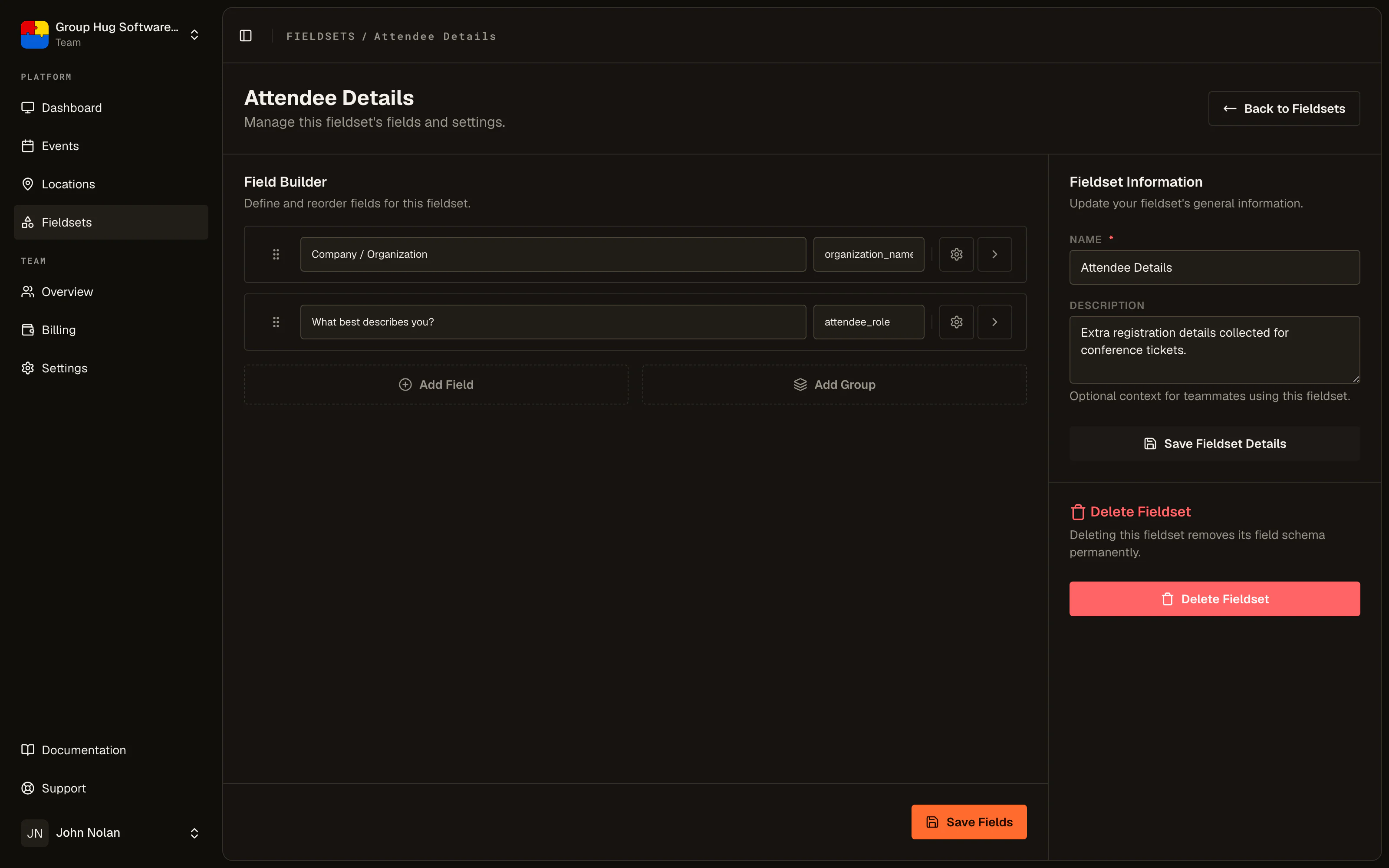The width and height of the screenshot is (1389, 868).
Task: Click the Description textarea resize handle
Action: tap(1356, 379)
